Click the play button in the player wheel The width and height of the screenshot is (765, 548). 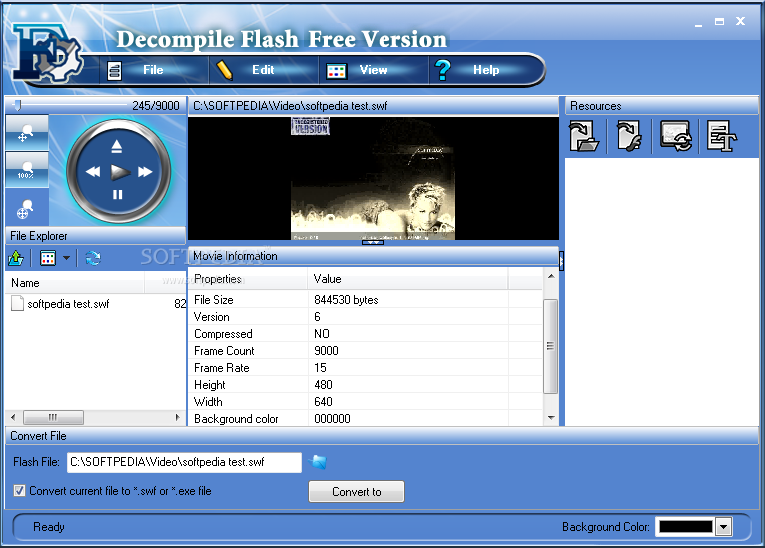[119, 172]
